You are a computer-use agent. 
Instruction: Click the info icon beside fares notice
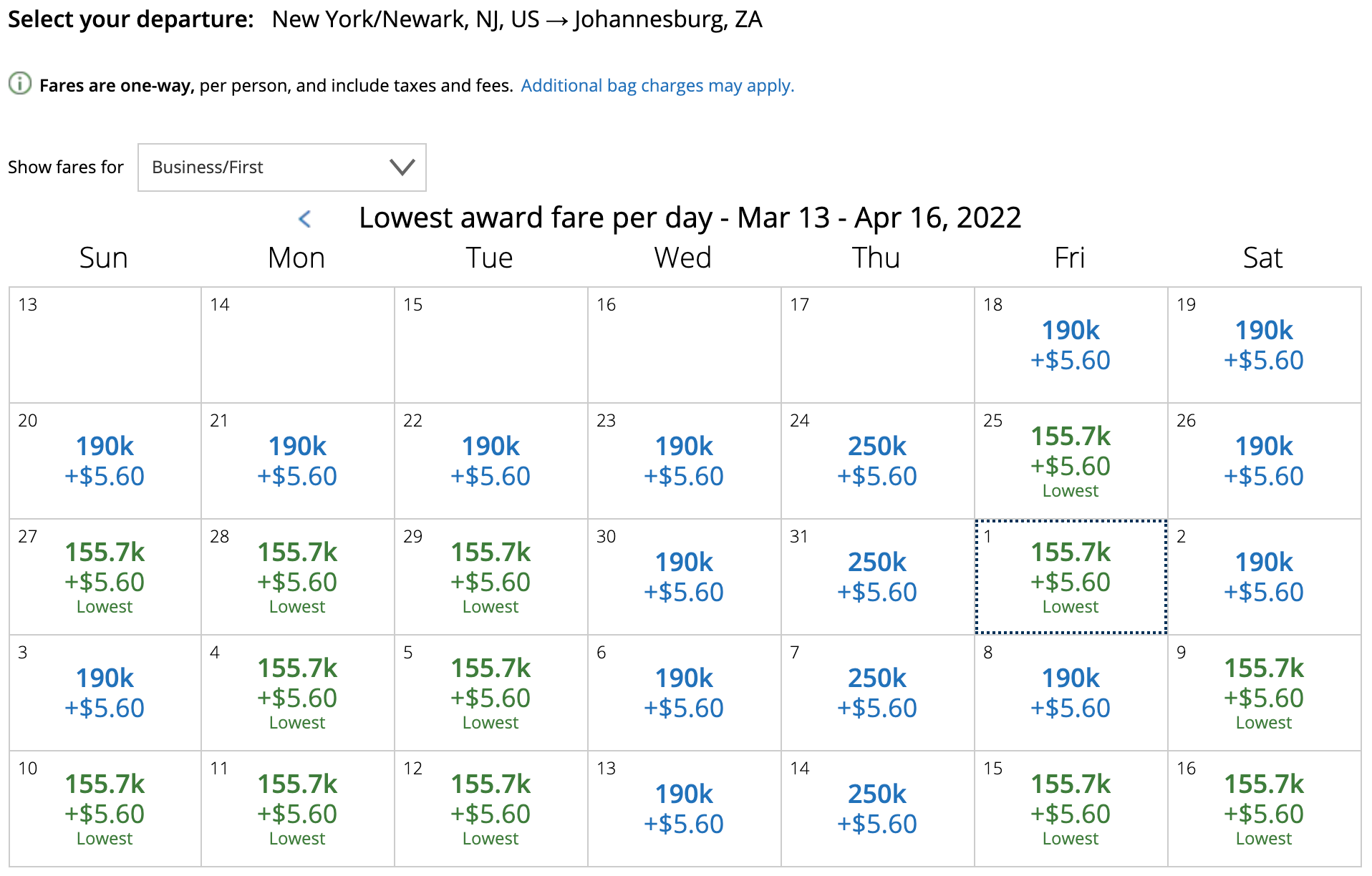20,84
